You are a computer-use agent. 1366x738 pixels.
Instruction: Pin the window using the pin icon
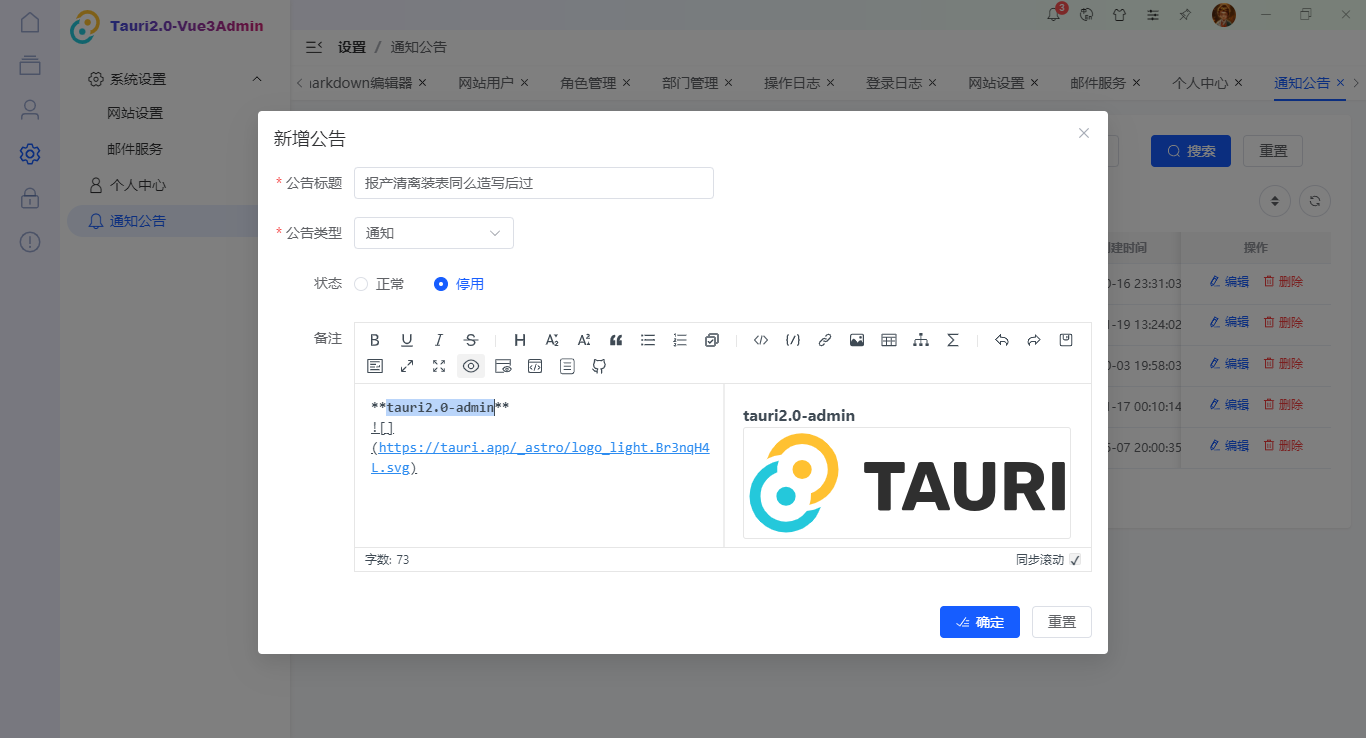point(1185,14)
